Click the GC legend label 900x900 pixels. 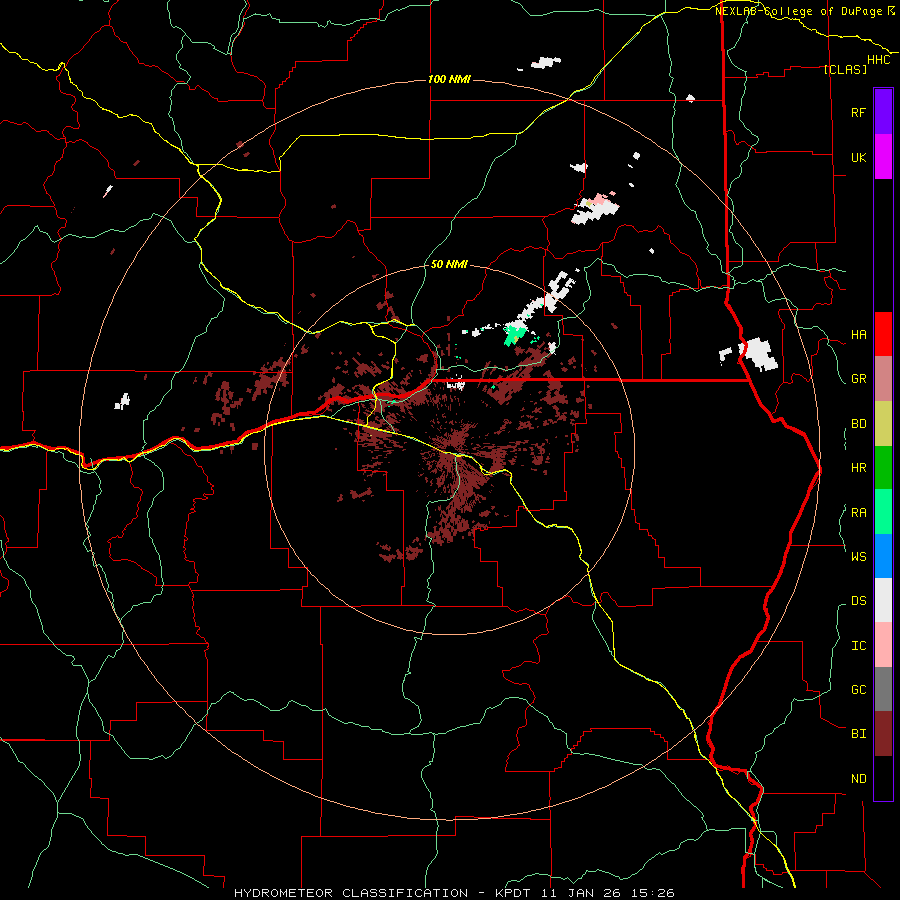coord(858,689)
